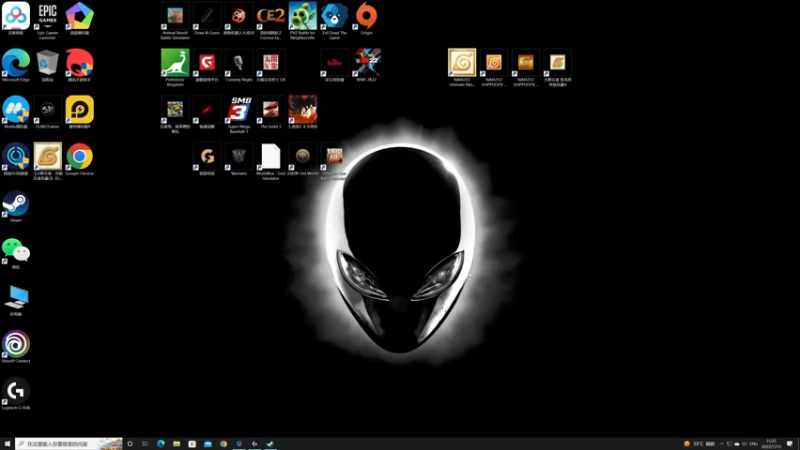Select the Microsoft Edge desktop shortcut
The height and width of the screenshot is (450, 800).
[16, 65]
